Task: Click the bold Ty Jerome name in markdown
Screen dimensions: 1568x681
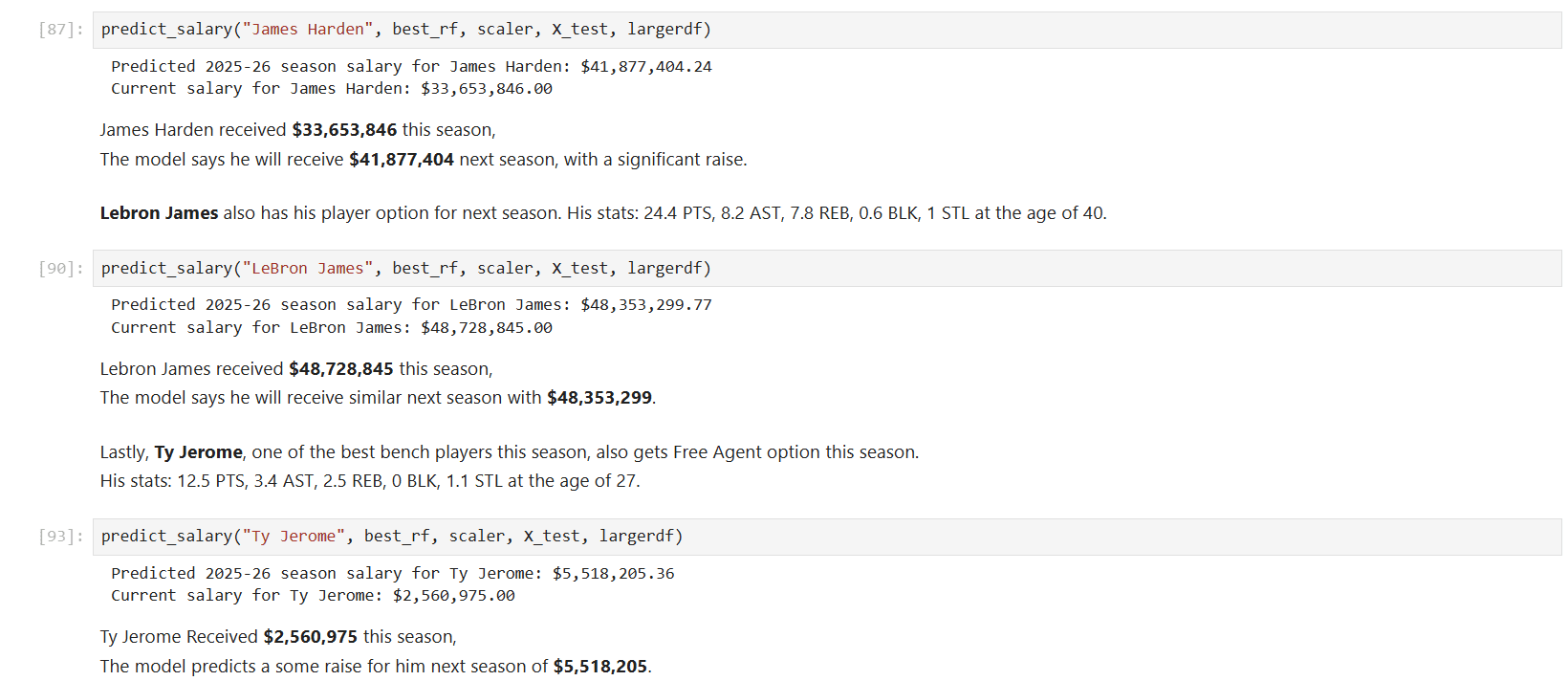Action: (199, 452)
